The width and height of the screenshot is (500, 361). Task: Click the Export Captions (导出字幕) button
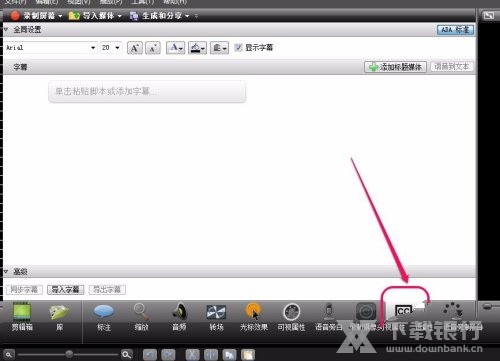coord(107,289)
